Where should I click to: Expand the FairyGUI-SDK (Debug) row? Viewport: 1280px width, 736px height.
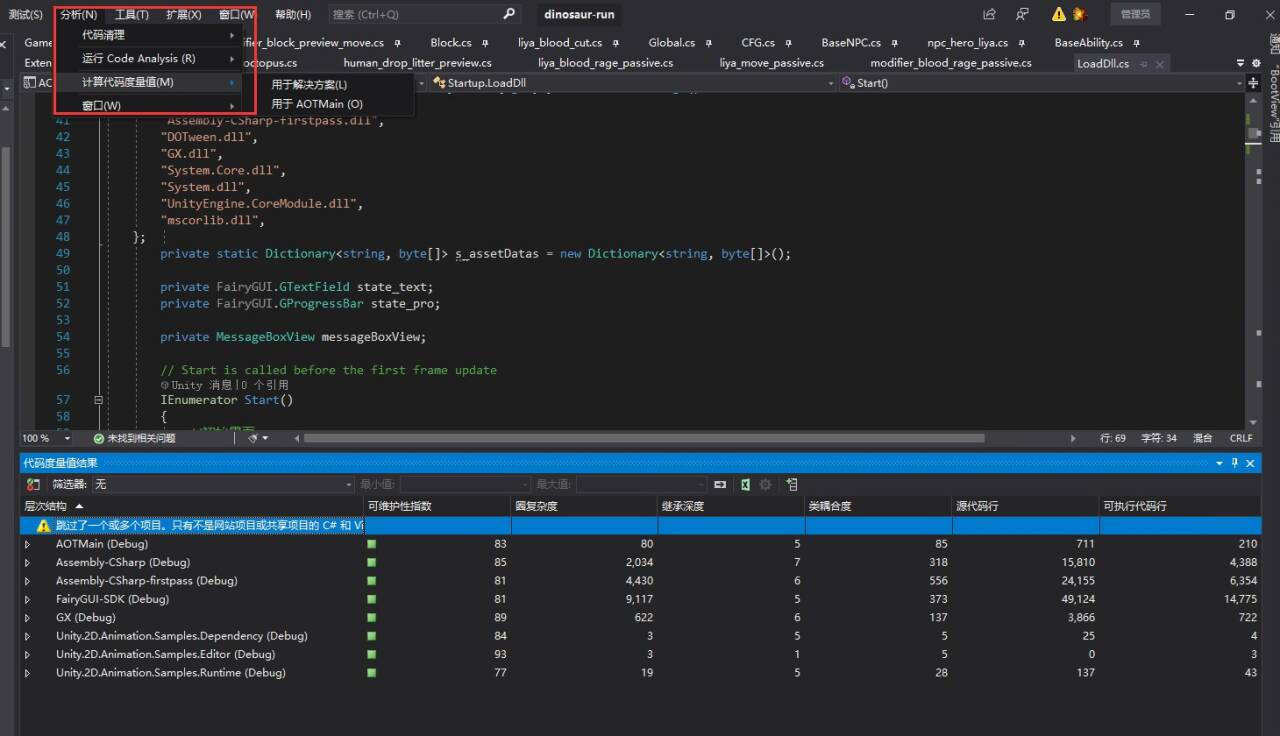[x=28, y=599]
